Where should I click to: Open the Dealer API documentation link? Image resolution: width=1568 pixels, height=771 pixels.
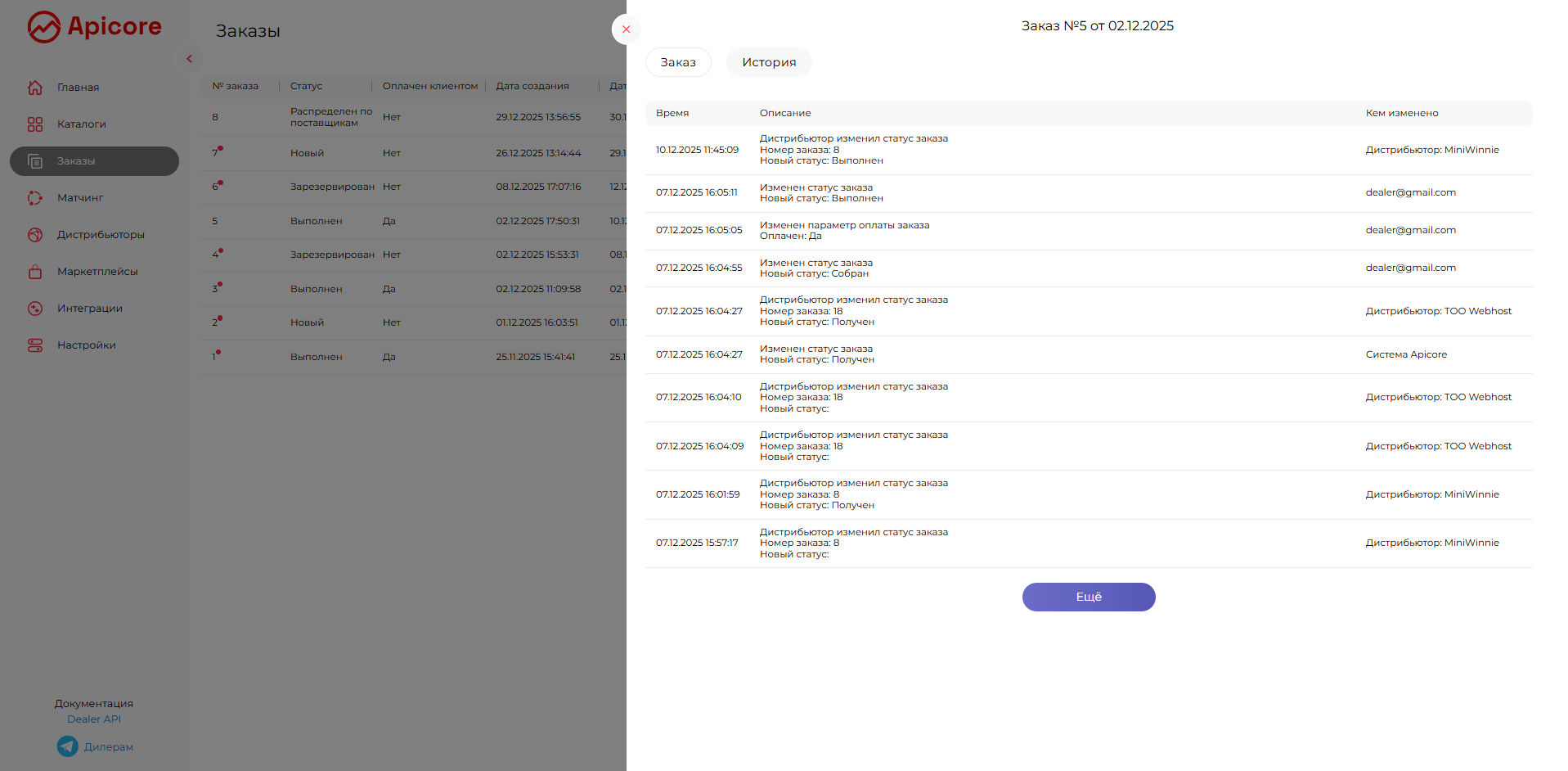94,719
